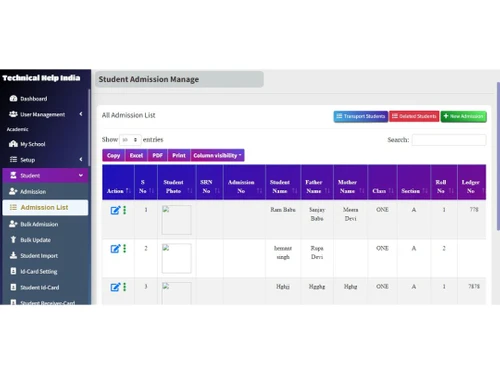This screenshot has width=500, height=375.
Task: Click the My School building icon
Action: click(x=13, y=144)
